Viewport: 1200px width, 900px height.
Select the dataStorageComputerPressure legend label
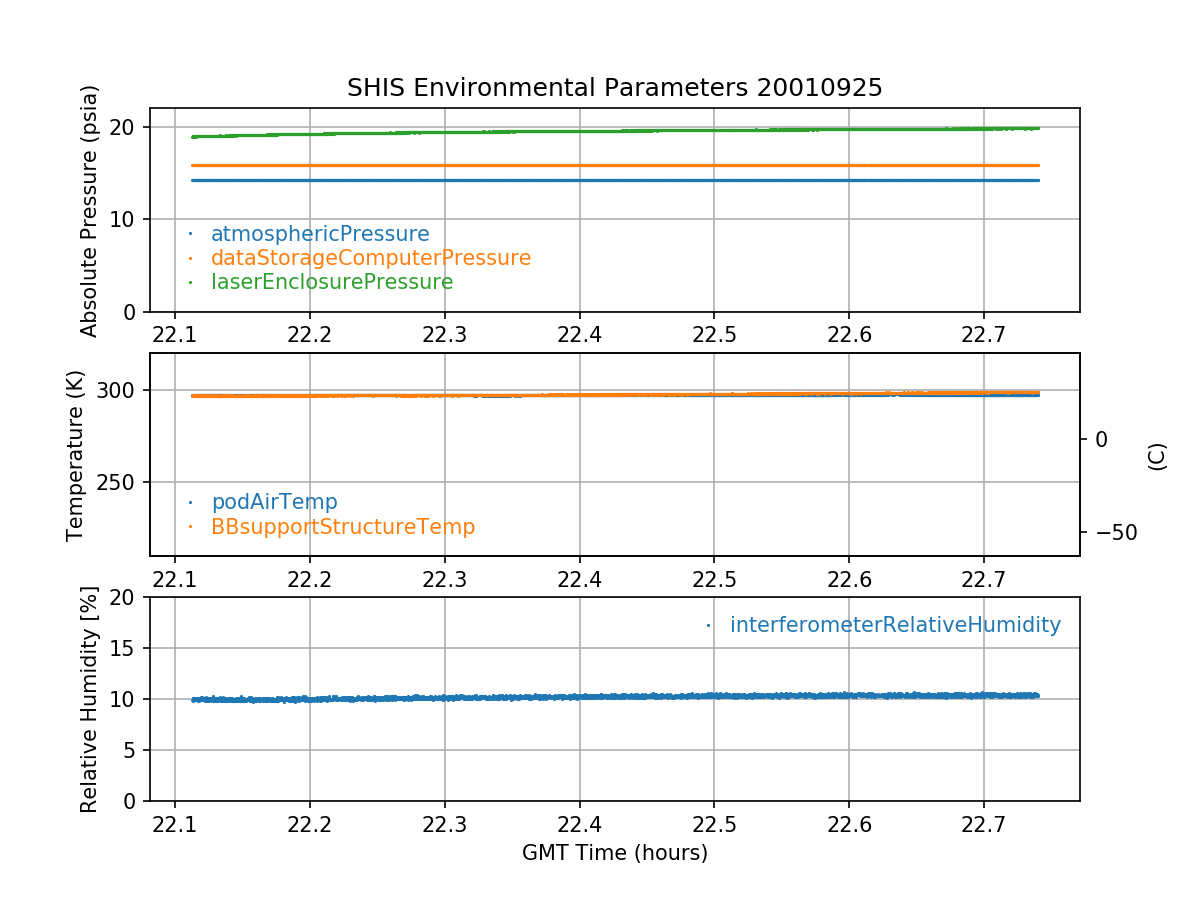coord(370,258)
